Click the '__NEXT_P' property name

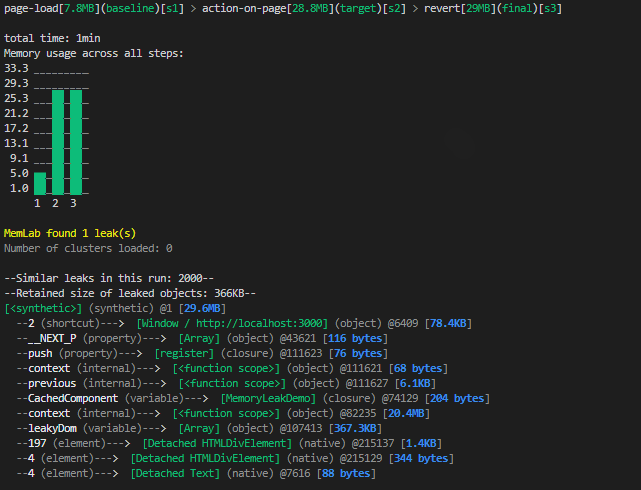[52, 339]
